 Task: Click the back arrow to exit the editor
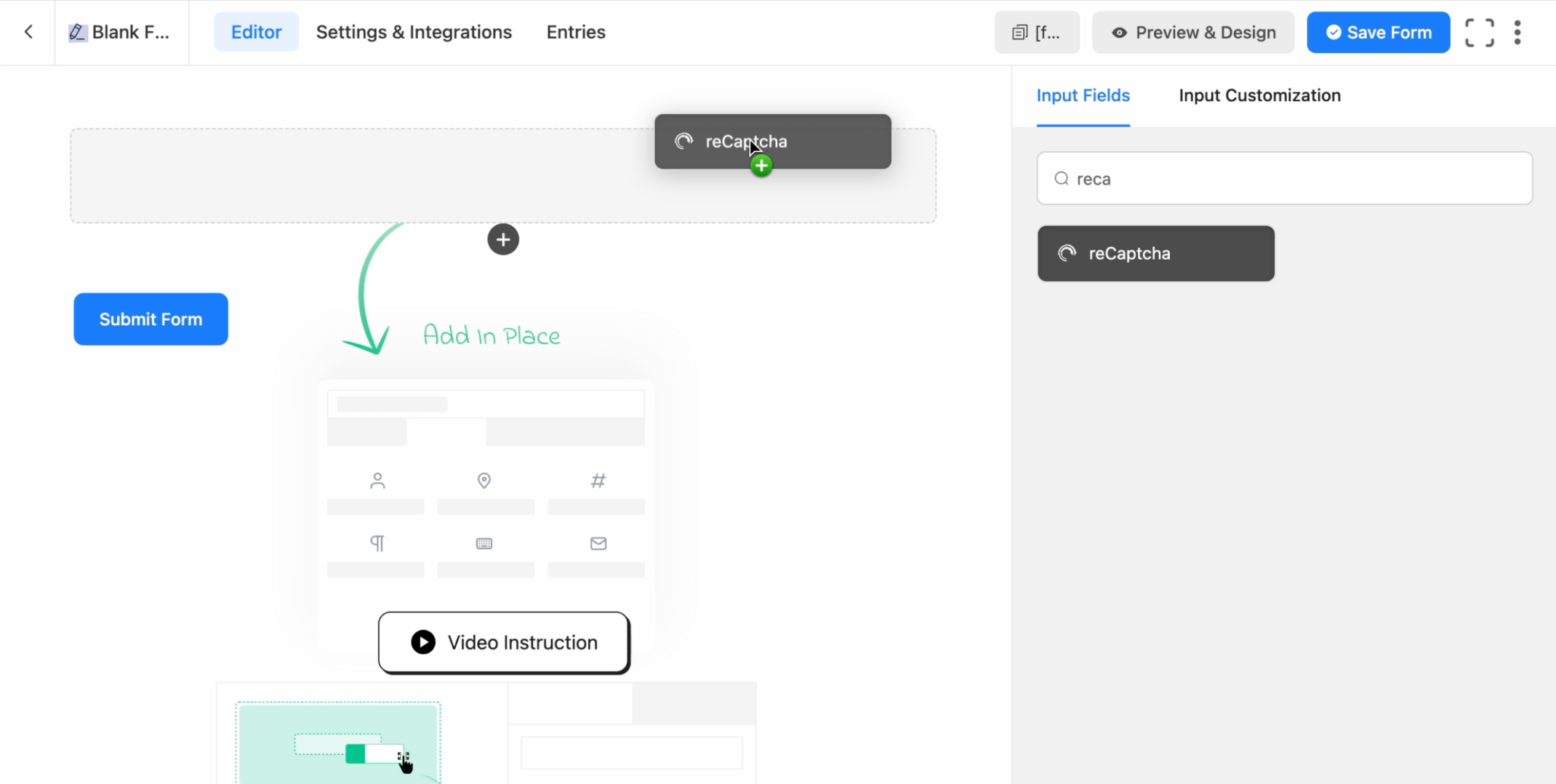pos(28,32)
